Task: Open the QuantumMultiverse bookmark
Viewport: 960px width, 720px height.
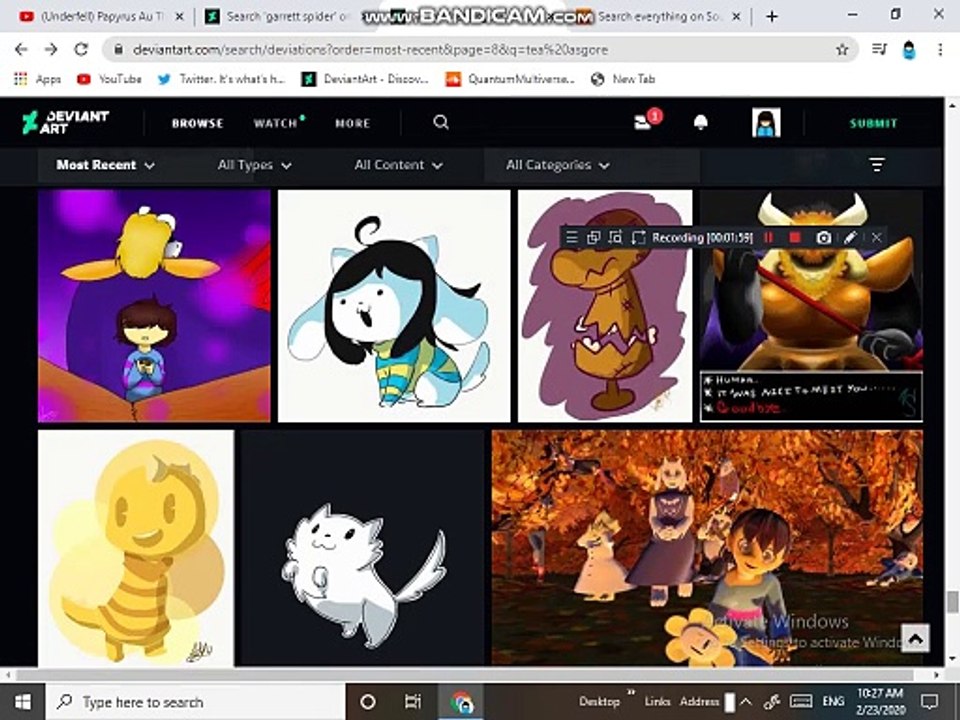Action: 510,79
